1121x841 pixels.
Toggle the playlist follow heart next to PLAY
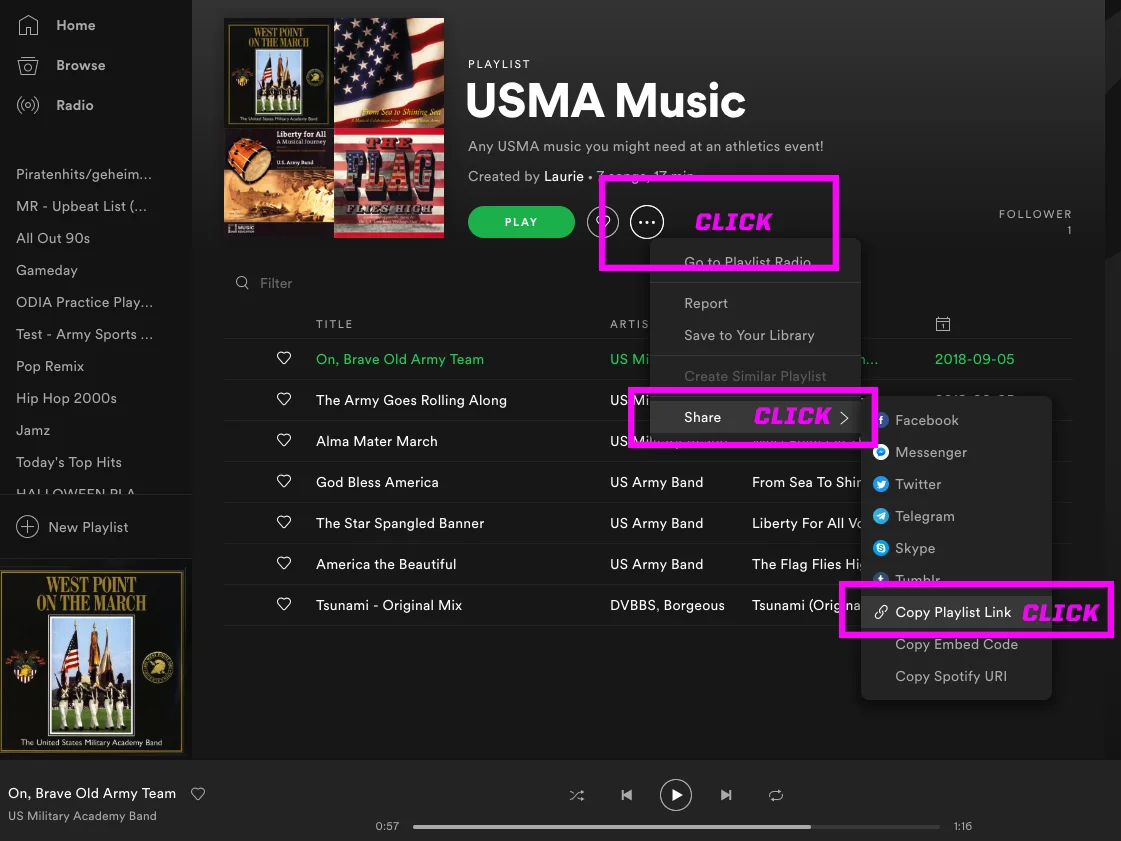coord(603,222)
